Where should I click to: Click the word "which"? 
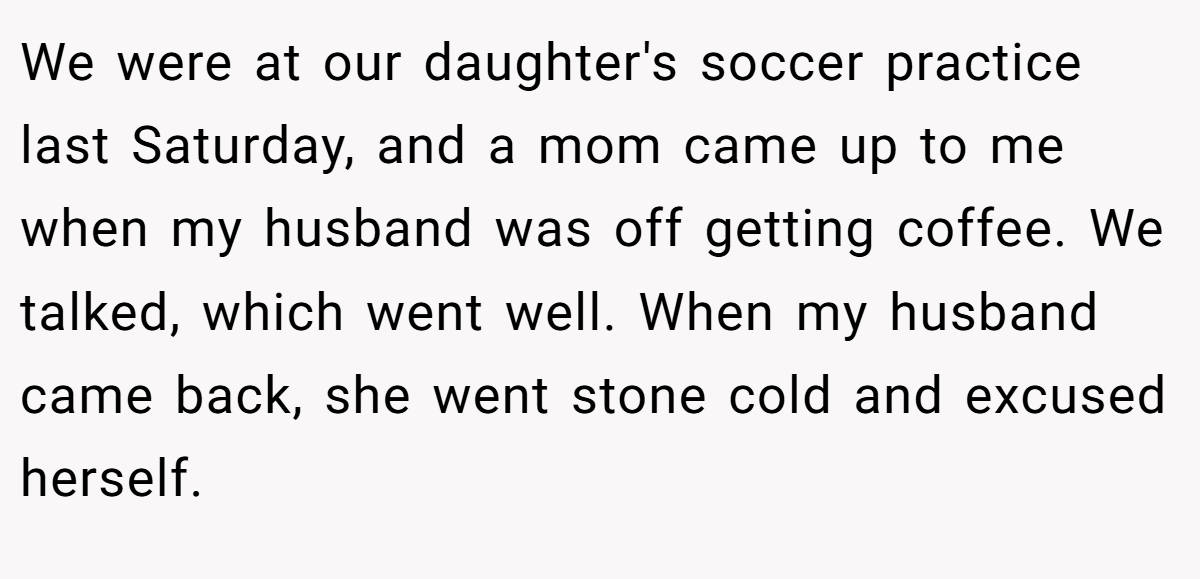273,312
